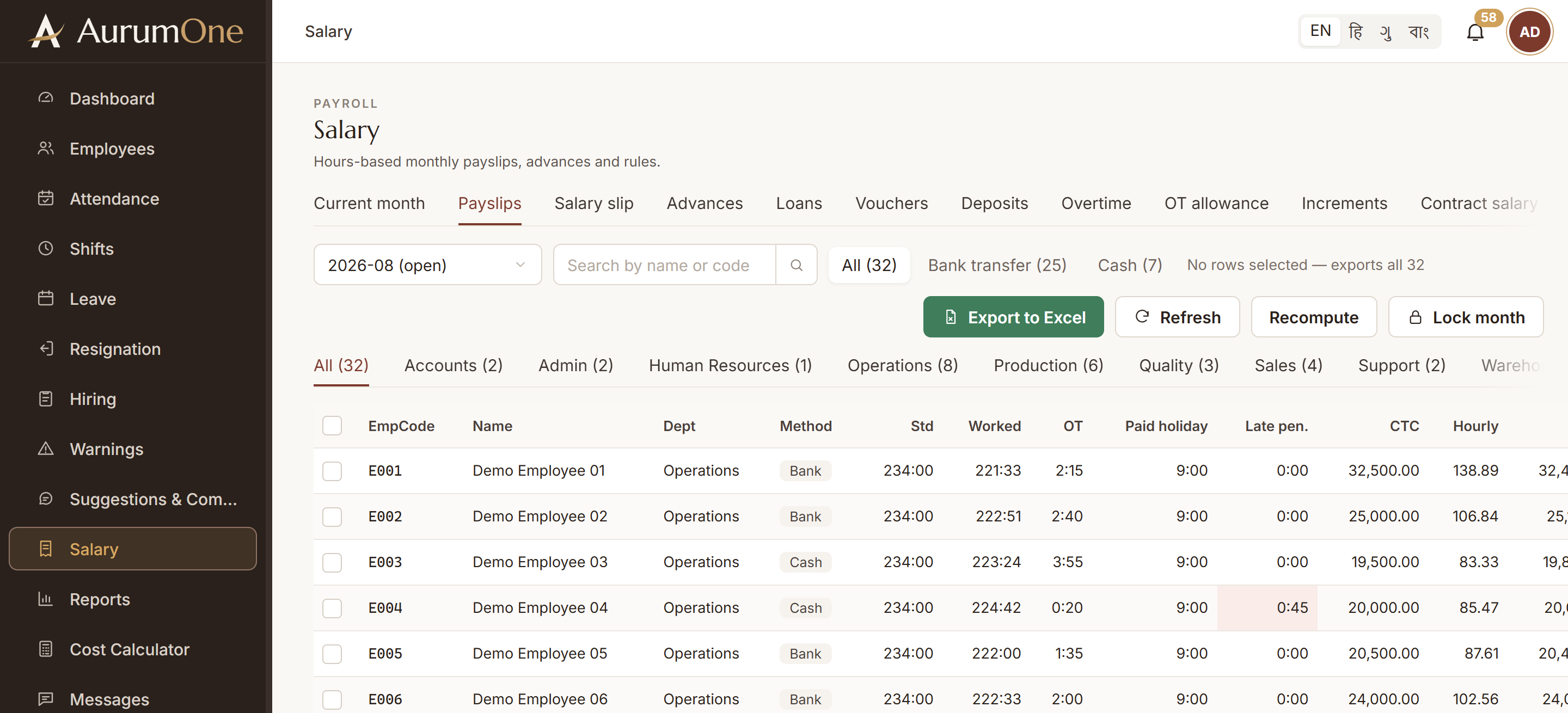
Task: Click the Leave calendar icon
Action: [46, 298]
